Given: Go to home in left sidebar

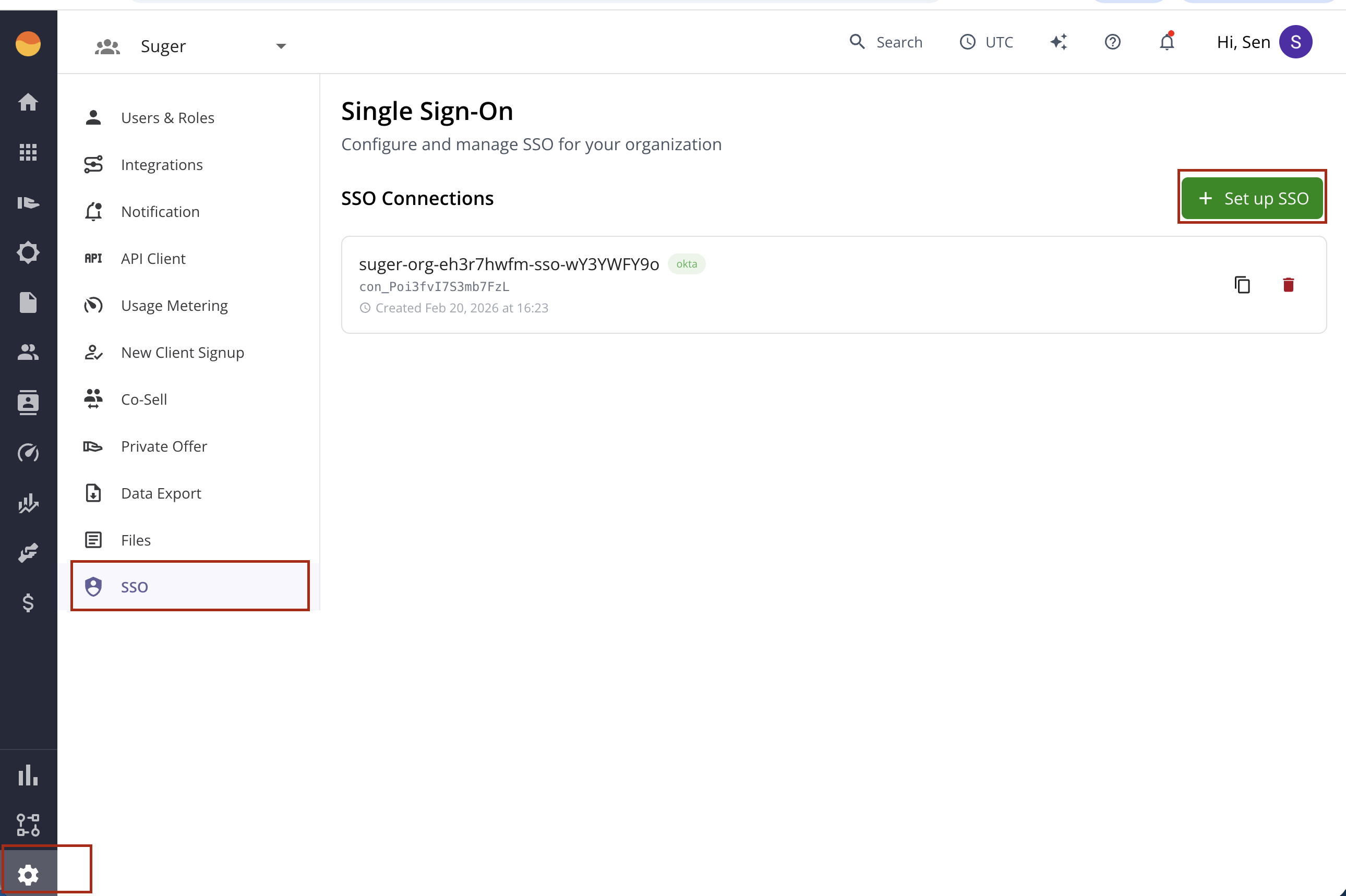Looking at the screenshot, I should tap(28, 103).
